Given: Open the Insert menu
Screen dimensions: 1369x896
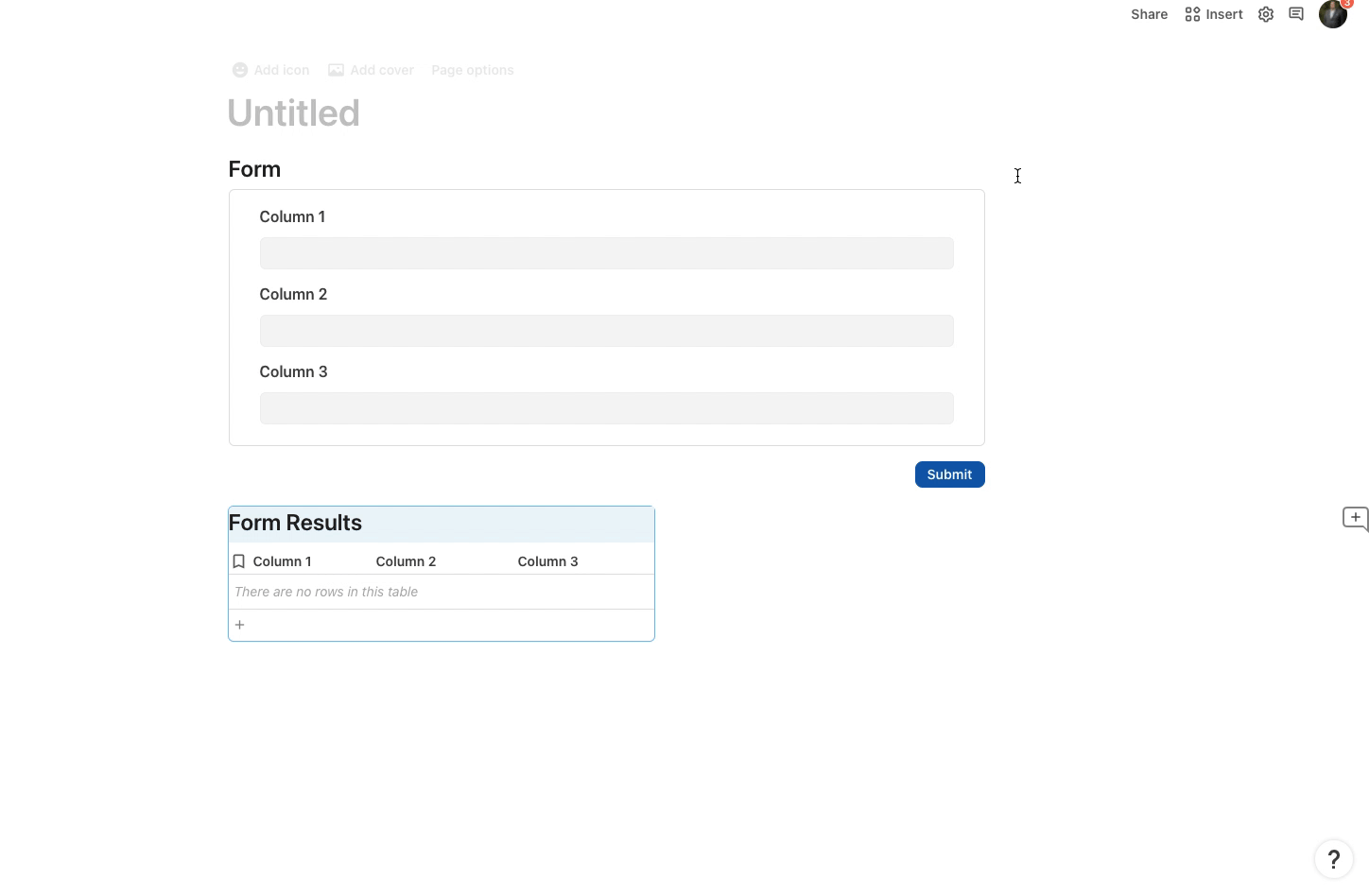Looking at the screenshot, I should pyautogui.click(x=1214, y=14).
